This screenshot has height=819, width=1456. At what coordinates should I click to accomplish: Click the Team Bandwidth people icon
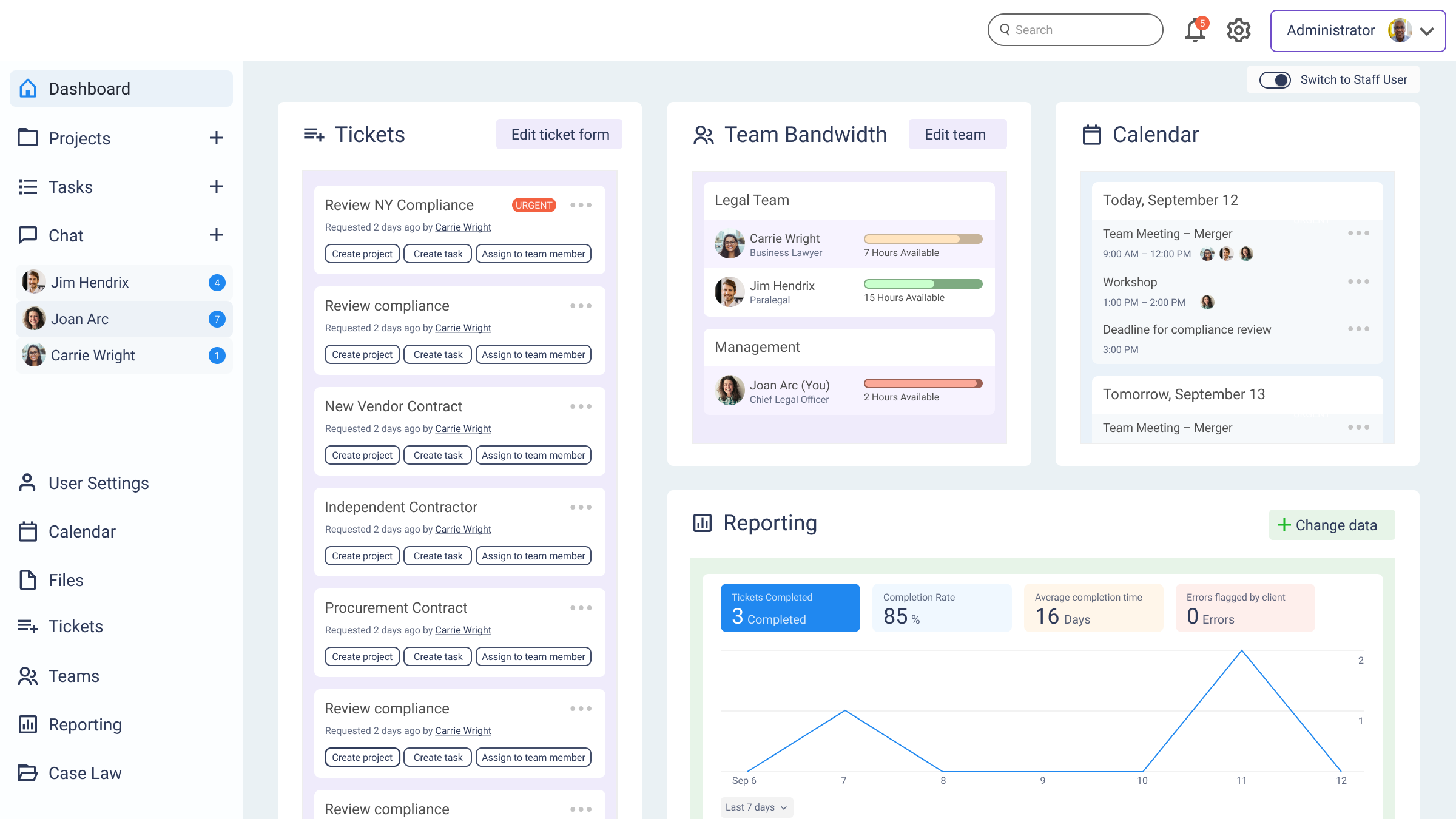point(703,135)
